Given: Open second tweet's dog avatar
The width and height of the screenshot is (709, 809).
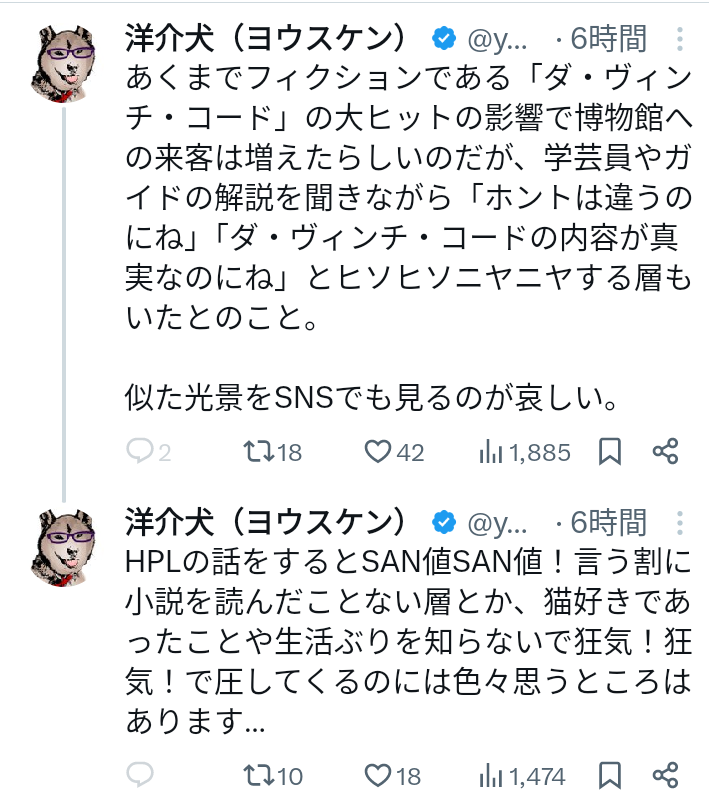Looking at the screenshot, I should click(65, 546).
